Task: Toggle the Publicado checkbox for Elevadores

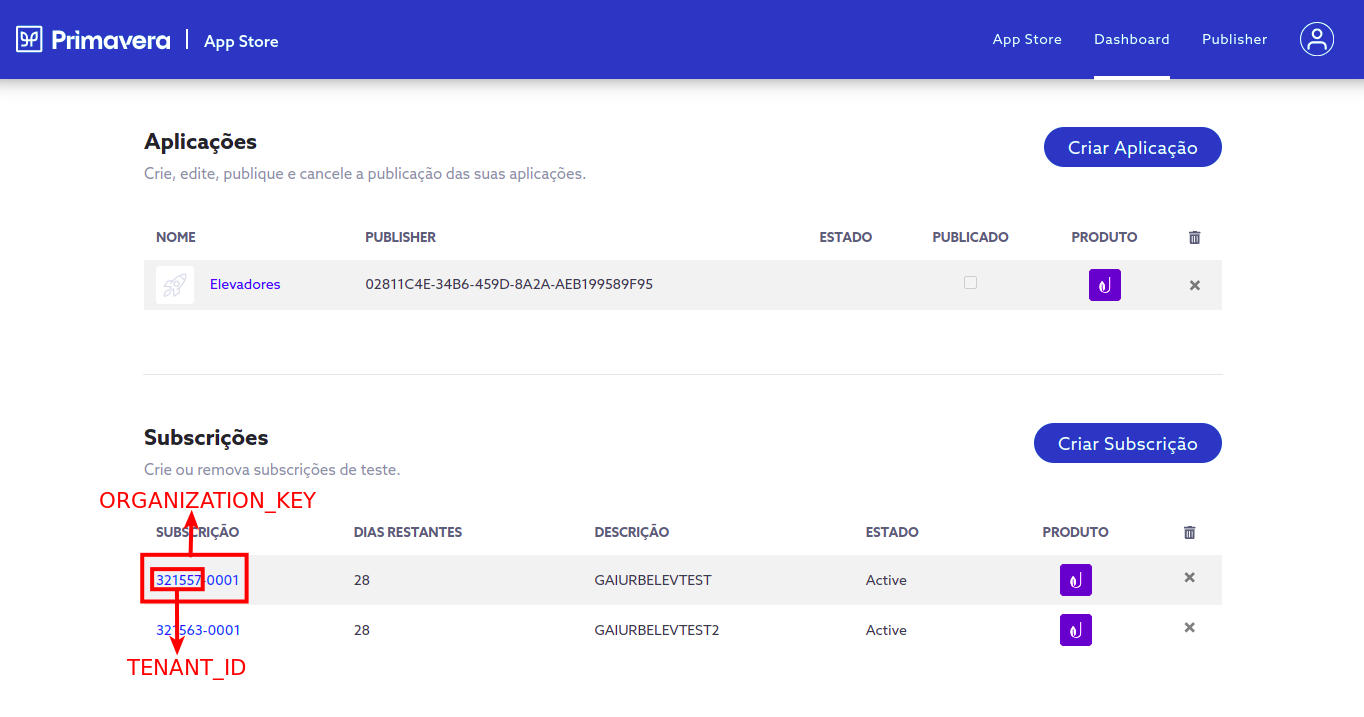Action: pyautogui.click(x=970, y=282)
